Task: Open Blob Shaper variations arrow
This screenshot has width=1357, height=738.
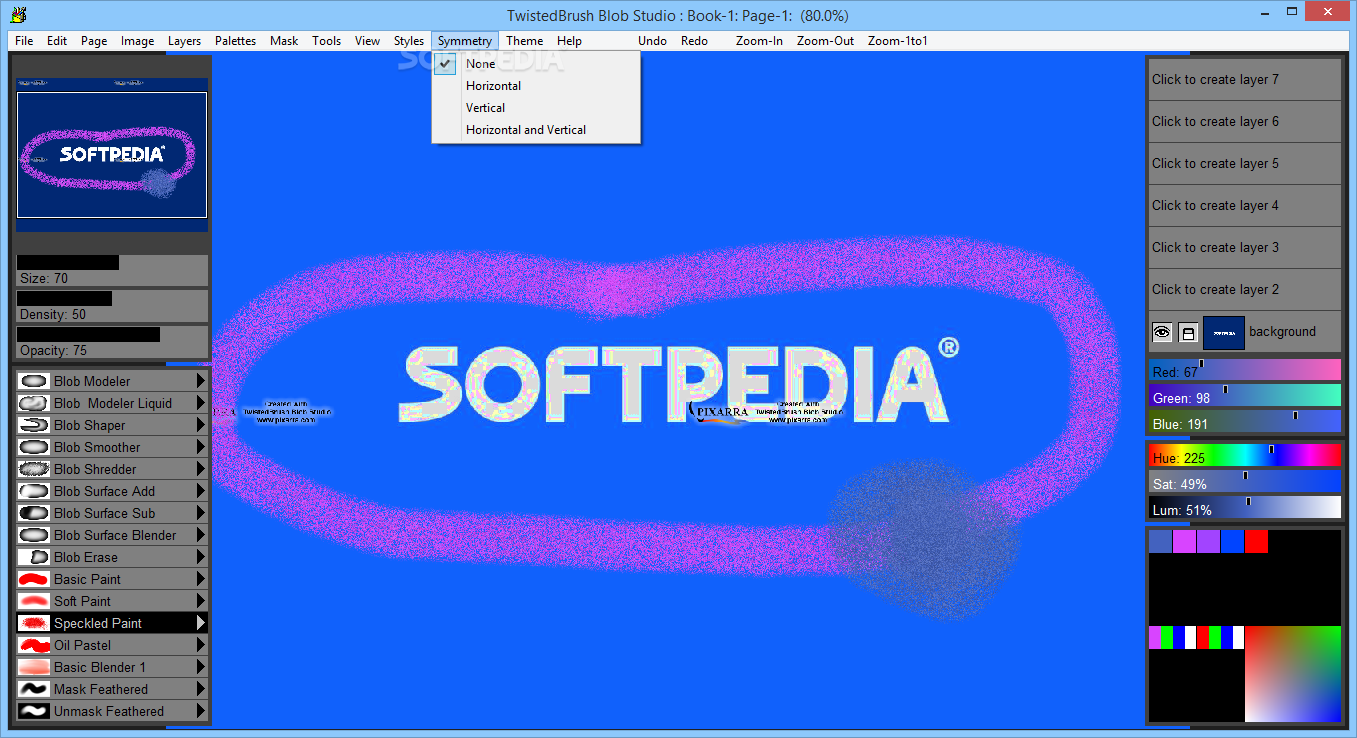Action: [200, 425]
